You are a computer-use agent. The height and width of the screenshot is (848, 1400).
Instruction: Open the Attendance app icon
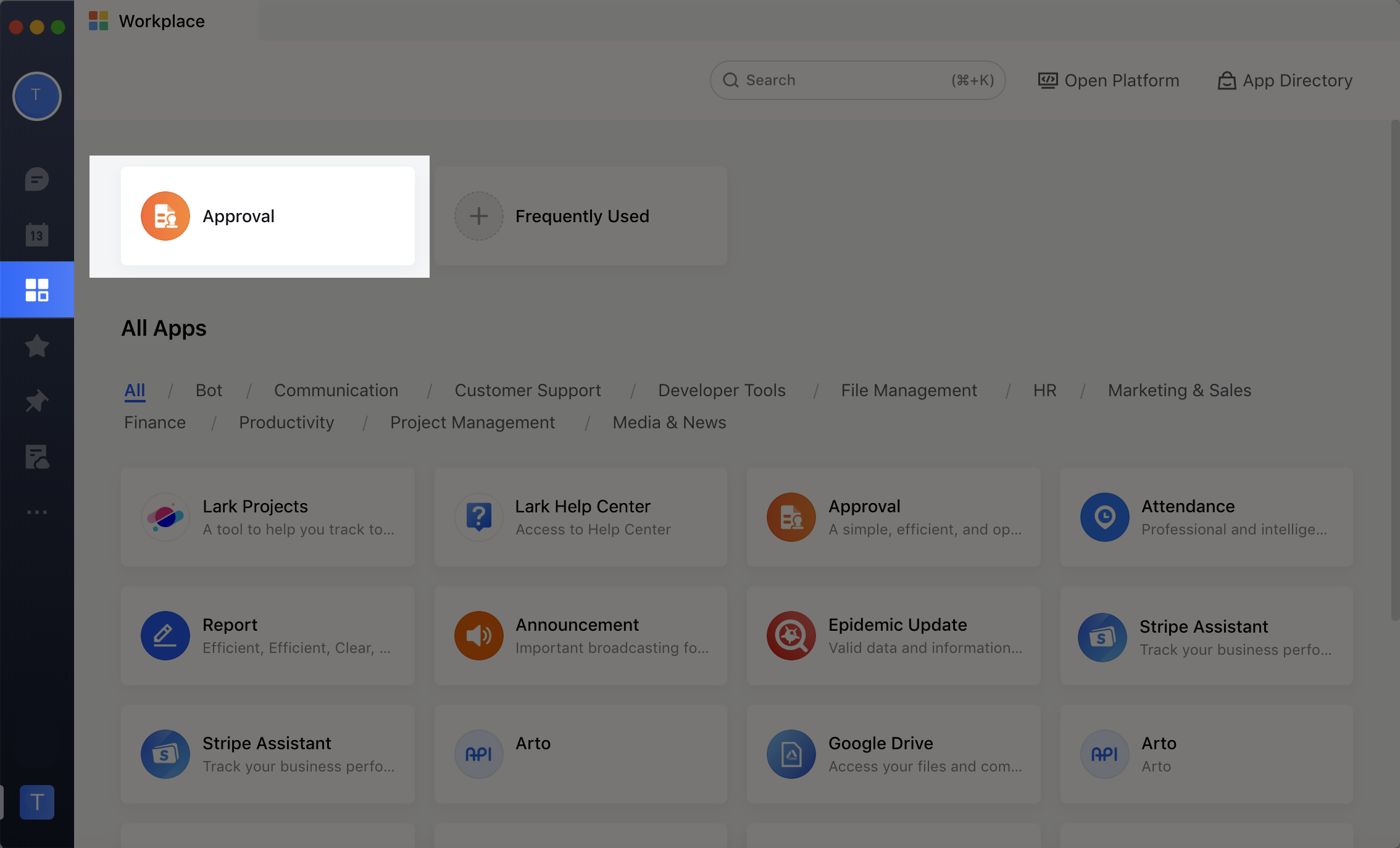[x=1104, y=517]
